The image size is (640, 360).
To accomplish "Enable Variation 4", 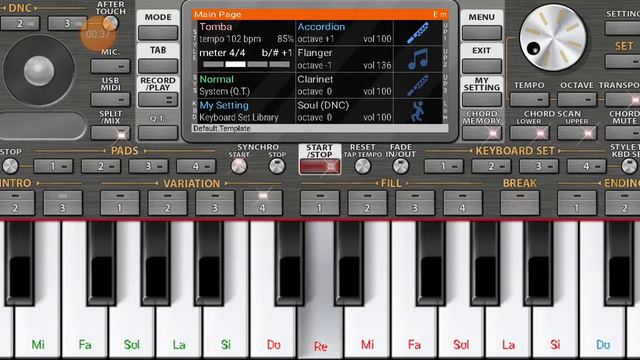I will point(262,203).
